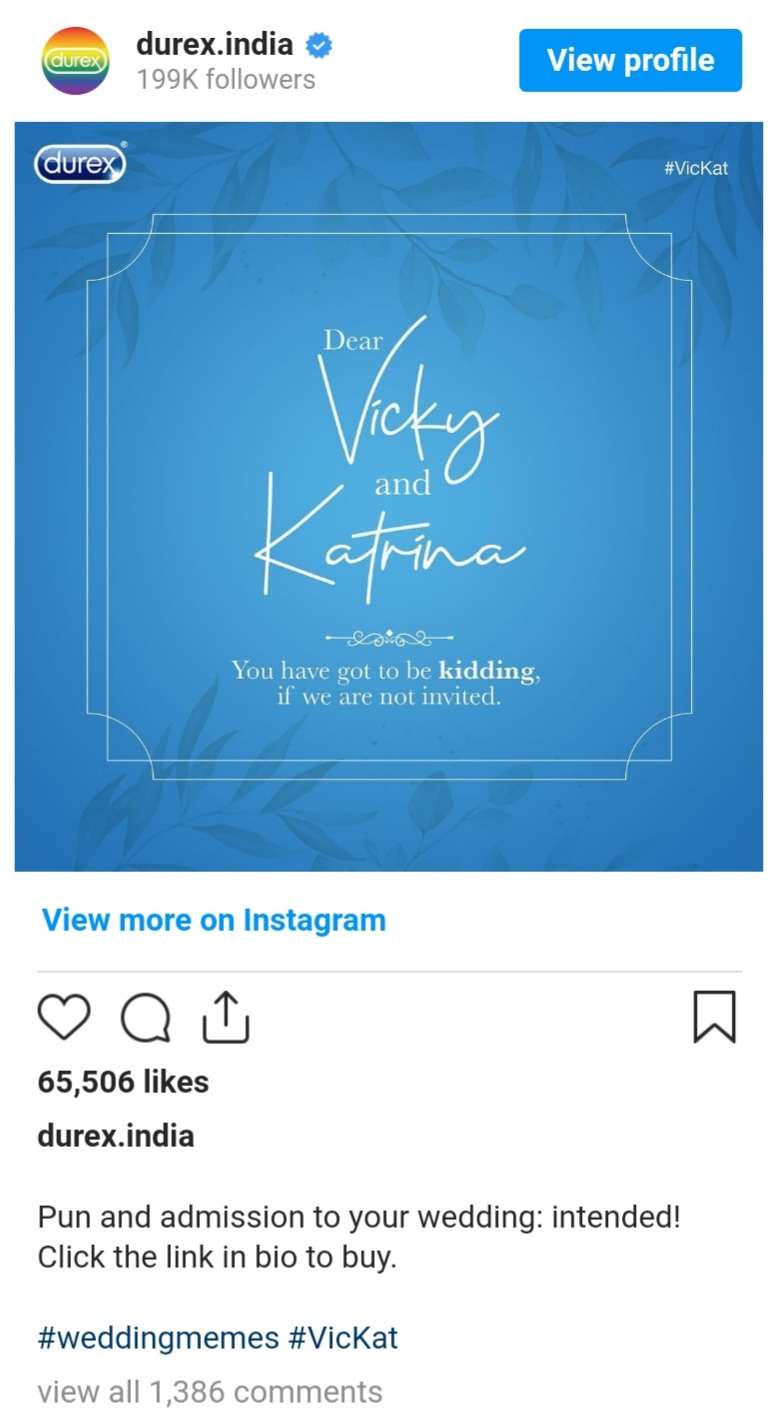The height and width of the screenshot is (1416, 774).
Task: Open the durex.india username in the header
Action: click(x=215, y=45)
